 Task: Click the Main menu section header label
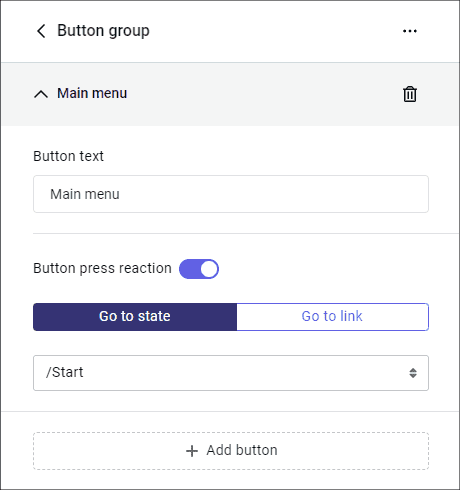(92, 93)
